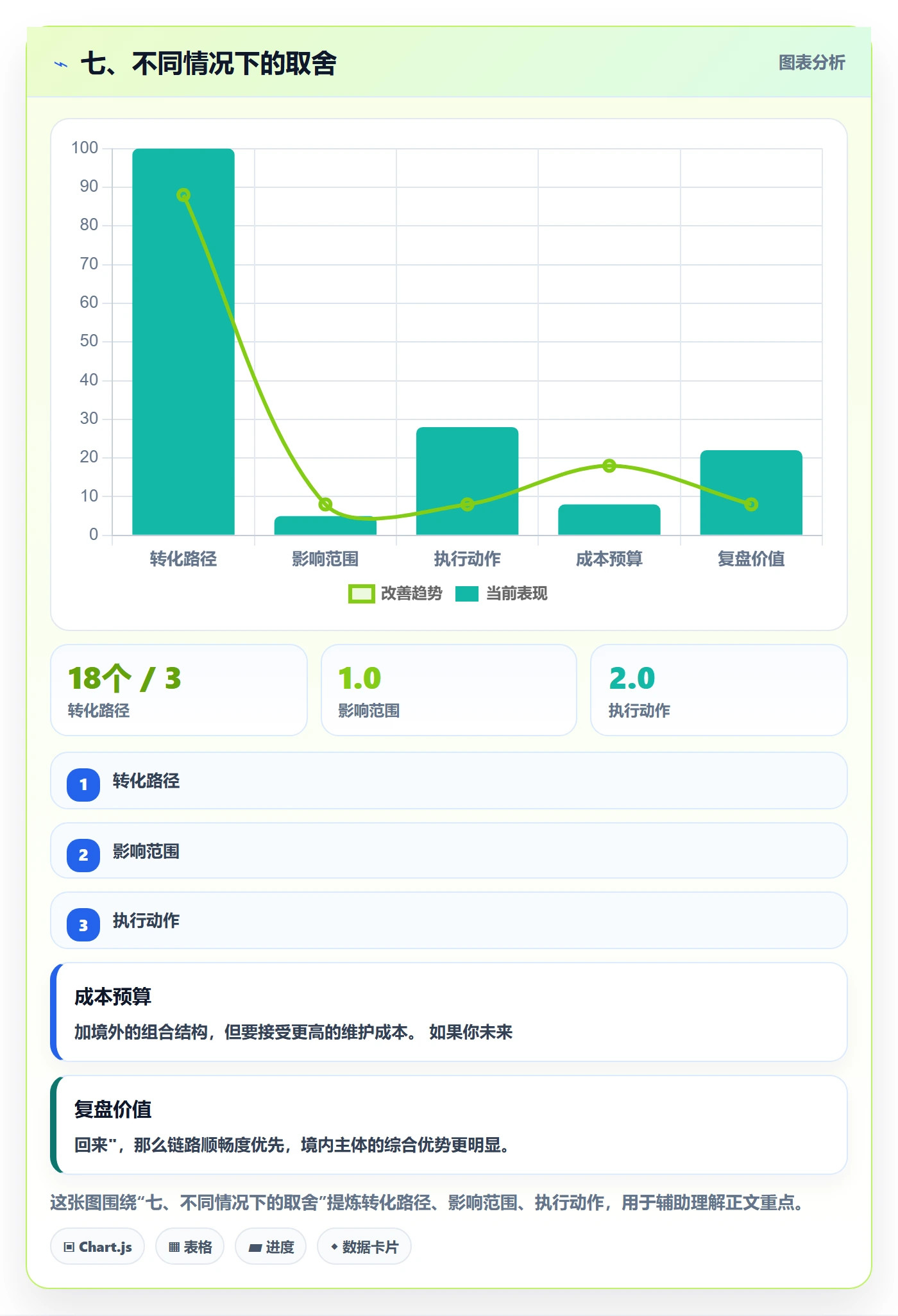Click the trend line point above 成本预算
898x1316 pixels.
click(x=609, y=466)
